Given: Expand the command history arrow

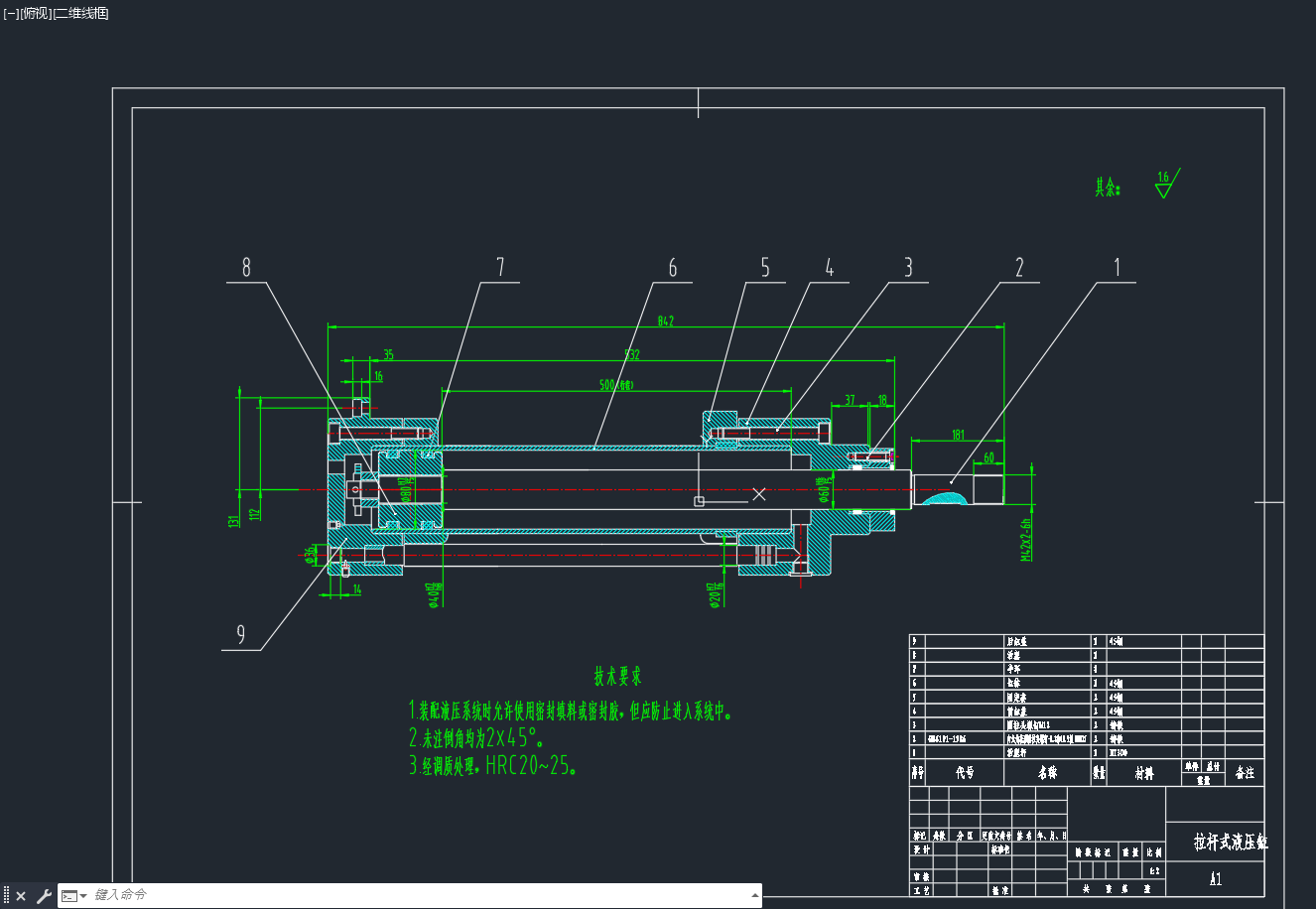Looking at the screenshot, I should (754, 896).
